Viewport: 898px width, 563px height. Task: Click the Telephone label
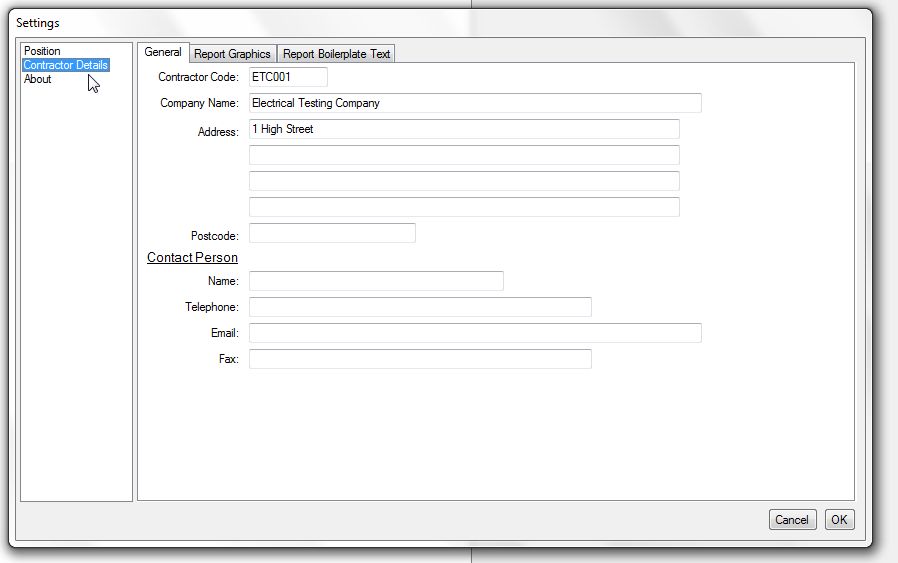coord(212,307)
